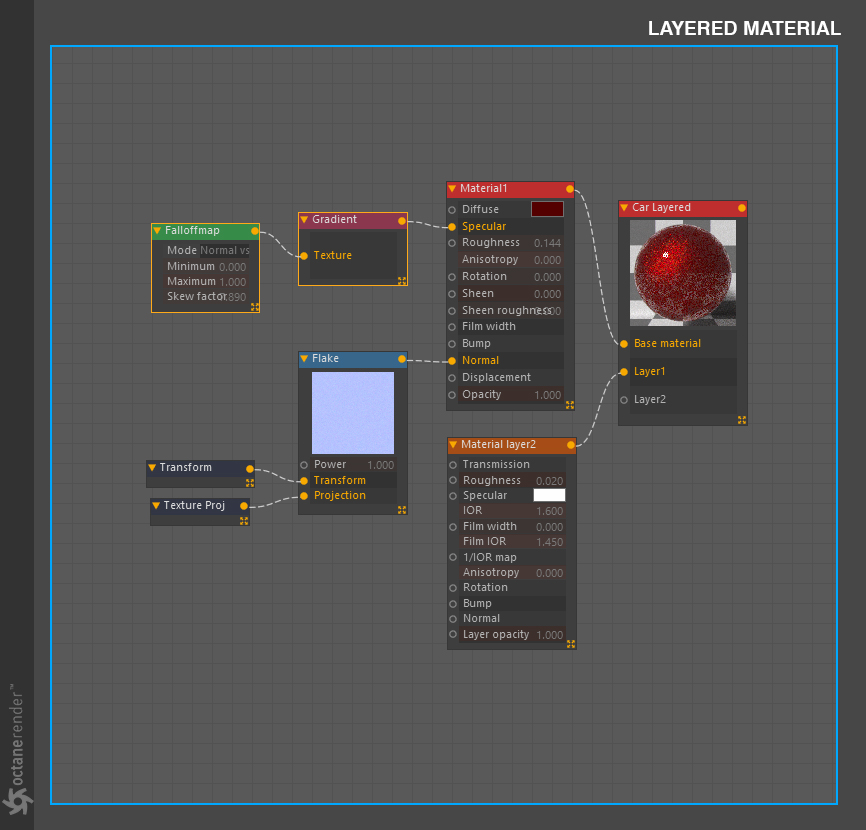Click the Texture Proj output port
Image resolution: width=866 pixels, height=830 pixels.
click(244, 506)
